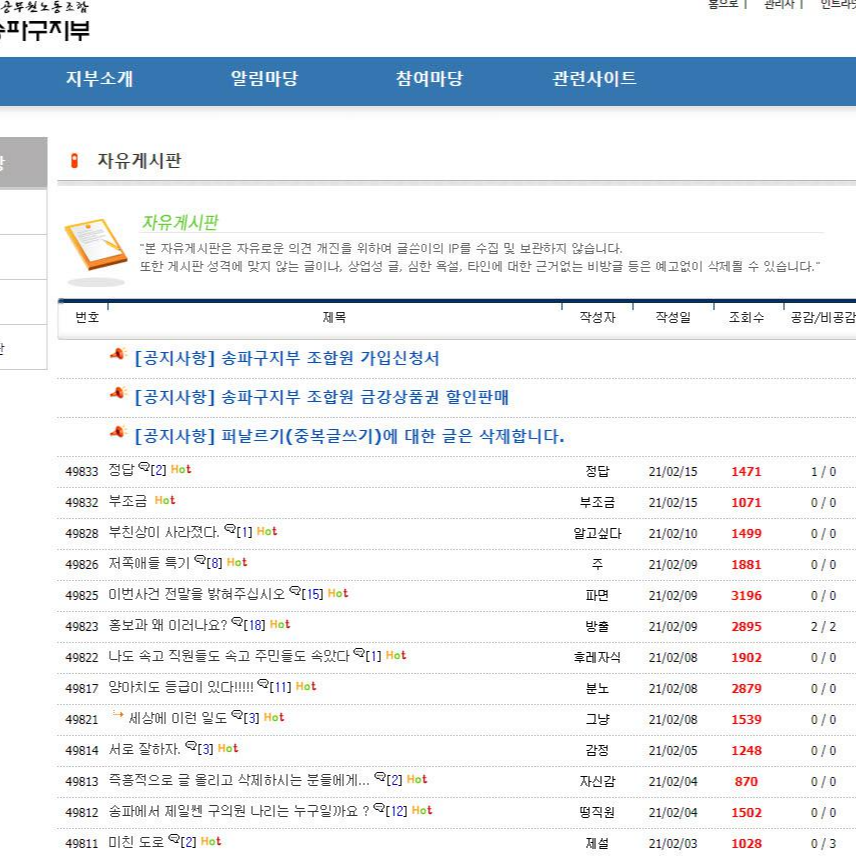Click comment bubble icon on 세상에 이런 일도

237,715
